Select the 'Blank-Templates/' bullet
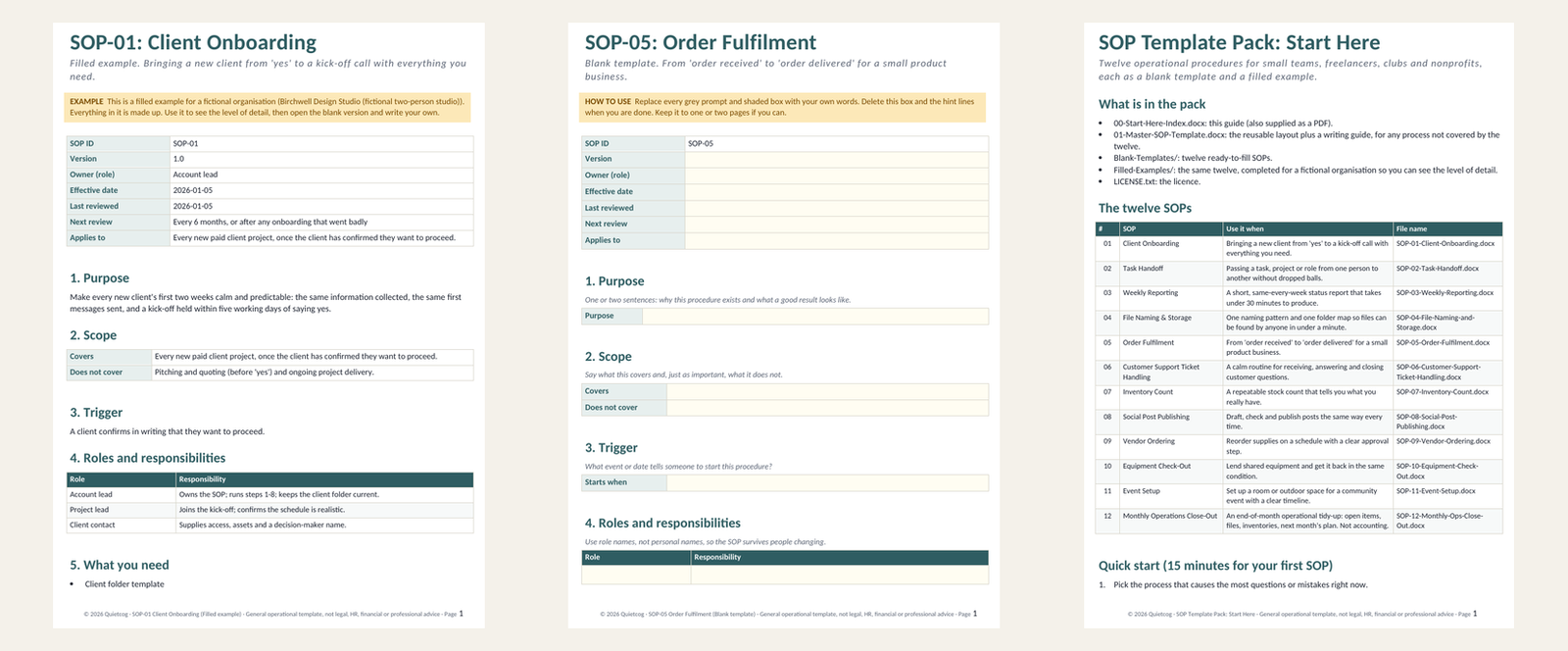The height and width of the screenshot is (651, 1568). (1192, 158)
